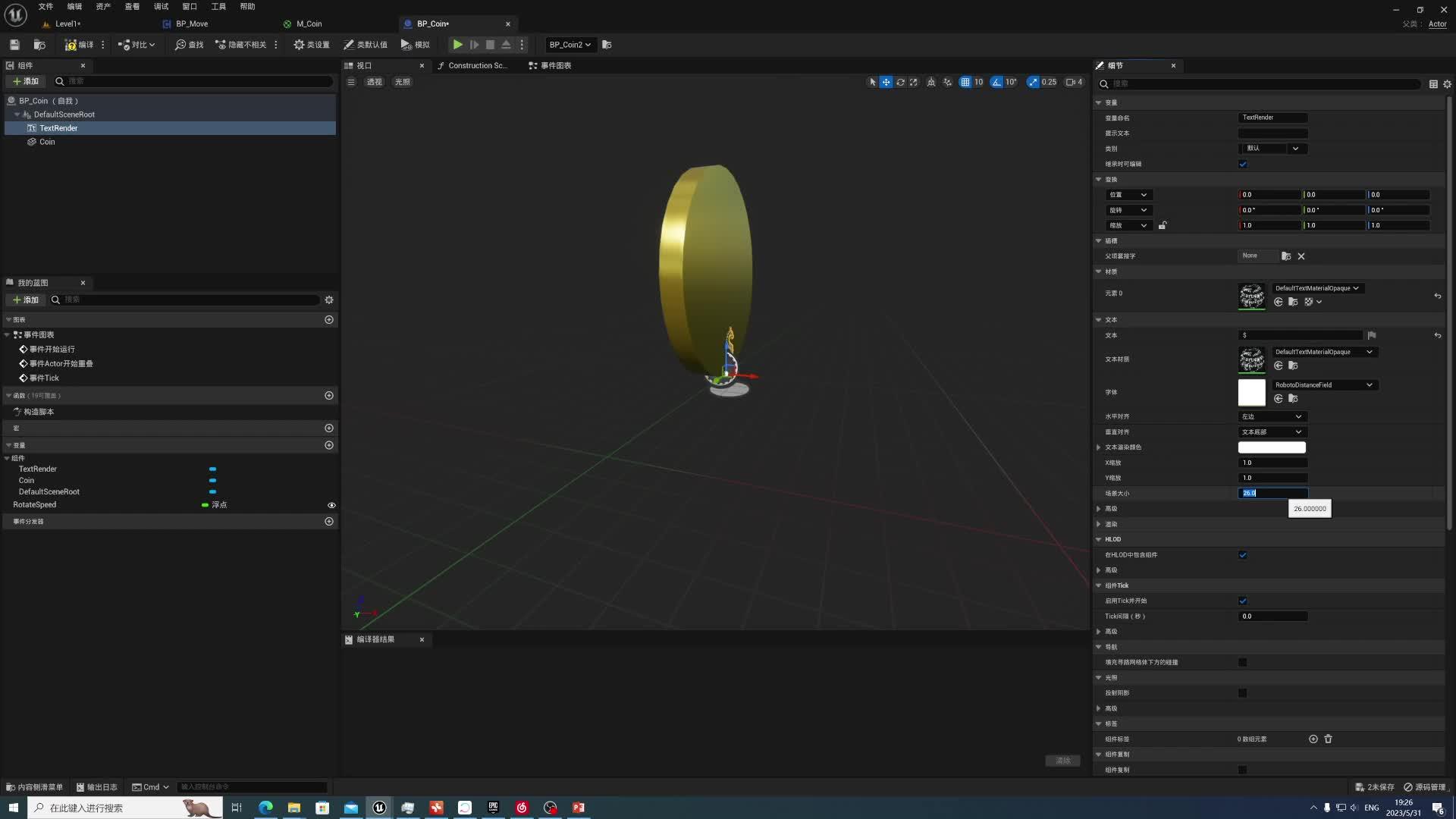The height and width of the screenshot is (819, 1456).
Task: Toggle RotateSpeed variable visibility eye
Action: pyautogui.click(x=331, y=505)
